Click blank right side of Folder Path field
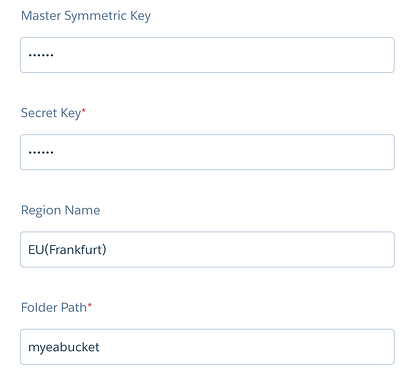This screenshot has height=372, width=411. point(247,347)
